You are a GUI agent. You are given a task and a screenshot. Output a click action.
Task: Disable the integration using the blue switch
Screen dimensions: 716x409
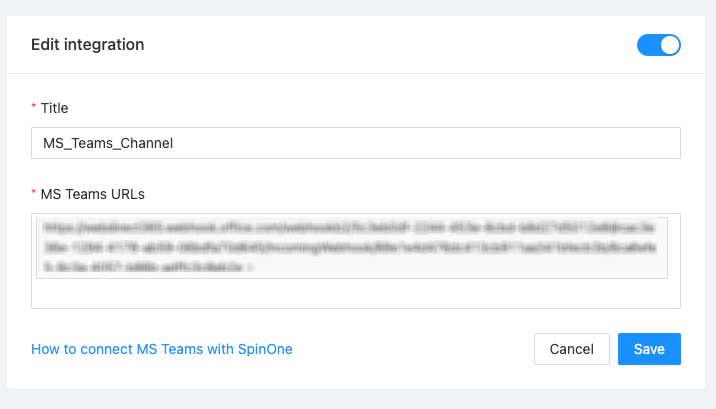(658, 45)
